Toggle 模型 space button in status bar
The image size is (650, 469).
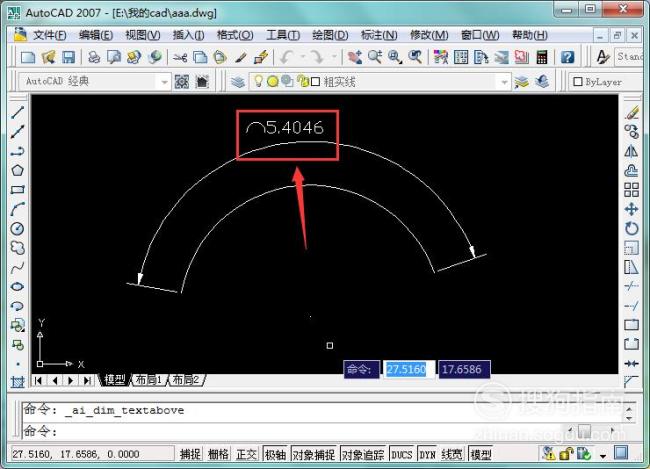click(481, 454)
